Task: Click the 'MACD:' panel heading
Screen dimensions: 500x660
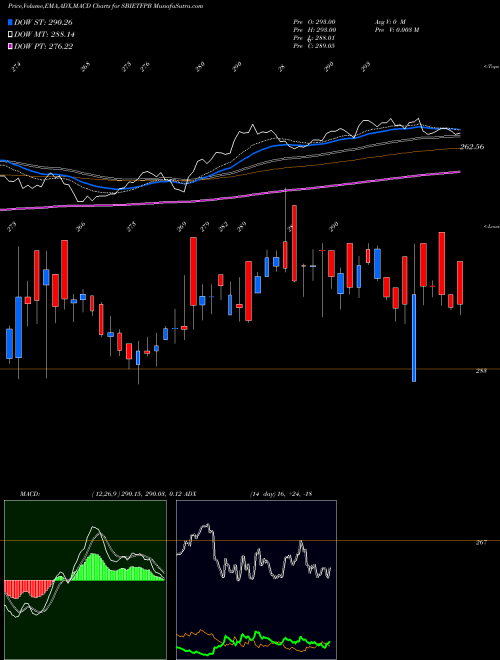Action: 30,494
